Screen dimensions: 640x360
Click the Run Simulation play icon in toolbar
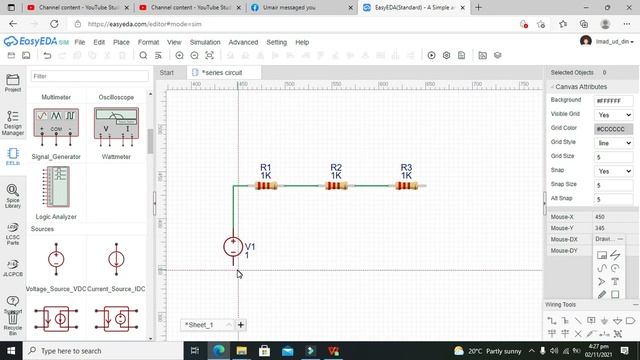coord(431,56)
